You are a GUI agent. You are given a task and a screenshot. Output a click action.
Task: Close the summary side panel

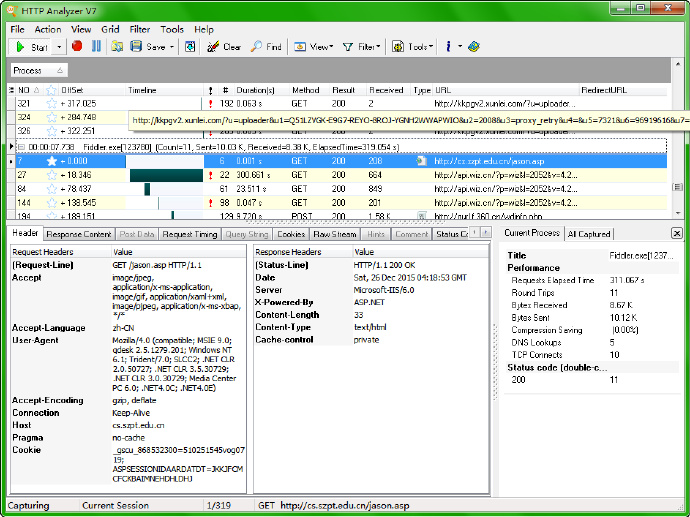click(x=677, y=233)
